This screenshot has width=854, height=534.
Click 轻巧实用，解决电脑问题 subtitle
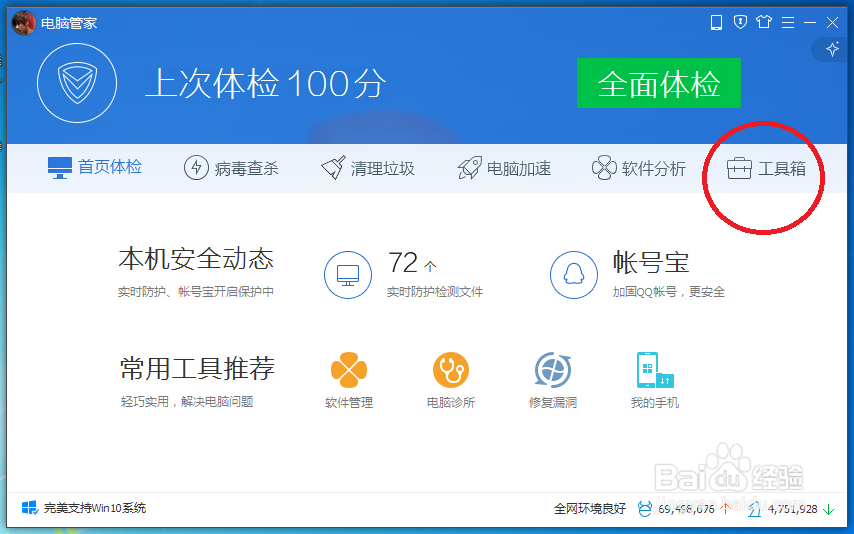187,402
